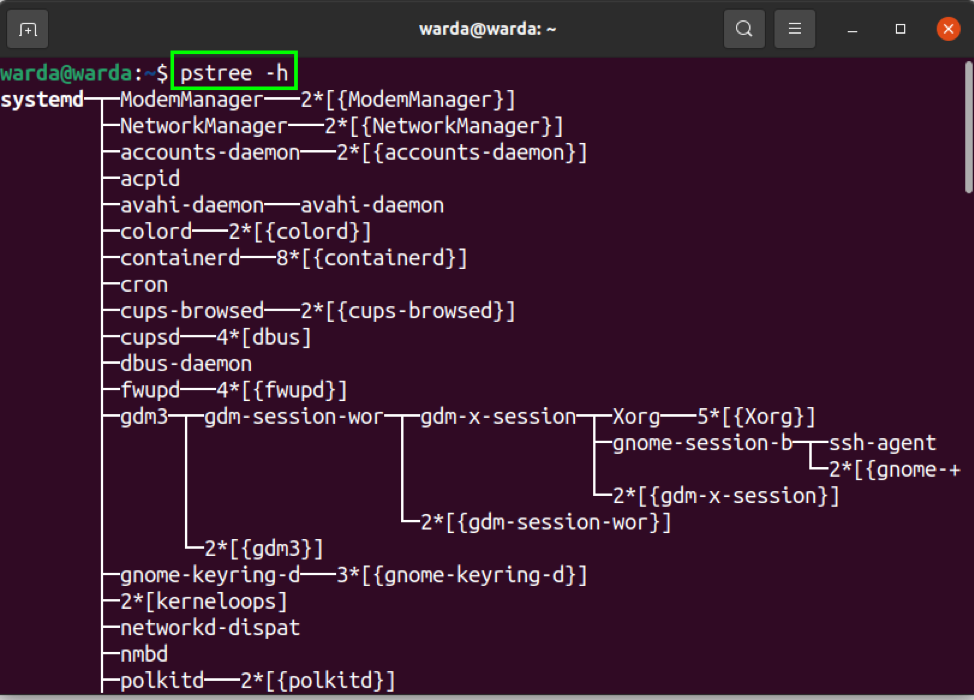Click the window title warda@warda: ~
The width and height of the screenshot is (974, 700).
coord(488,29)
